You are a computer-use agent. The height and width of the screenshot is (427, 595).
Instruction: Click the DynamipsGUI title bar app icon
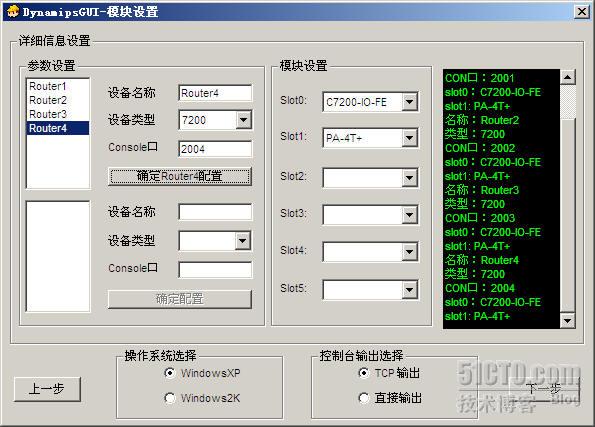tap(13, 11)
